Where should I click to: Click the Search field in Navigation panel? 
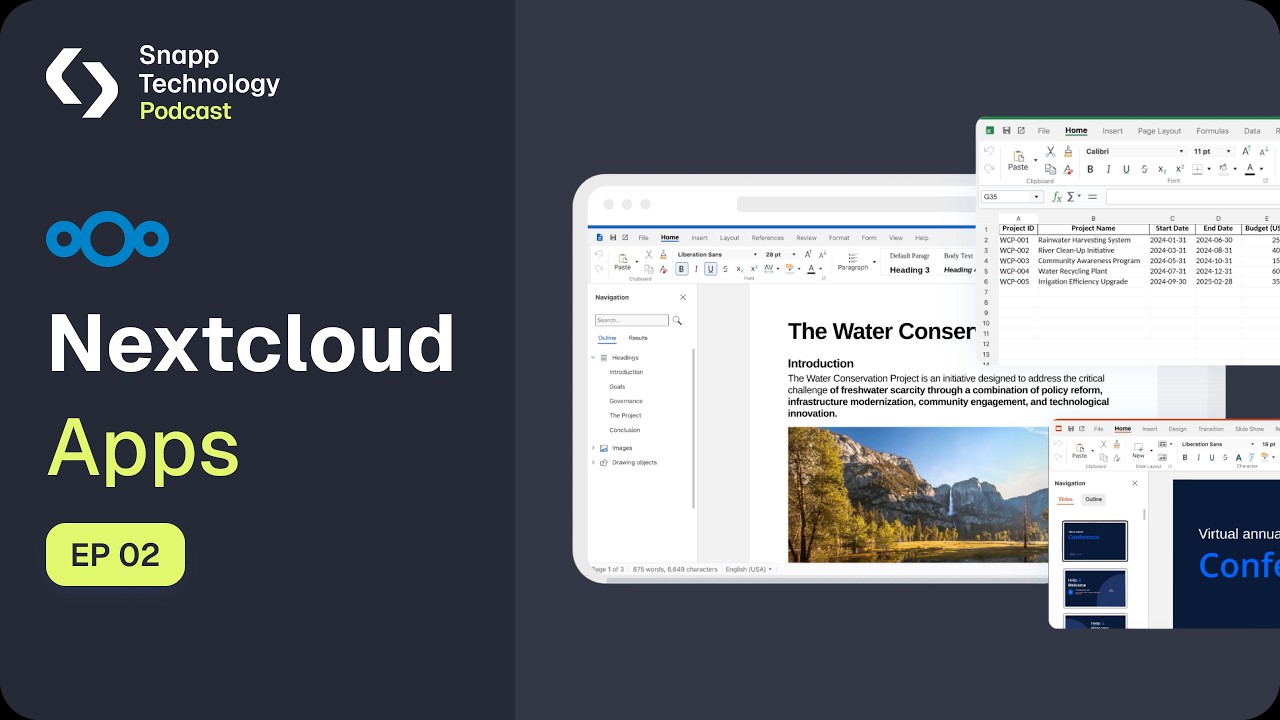pyautogui.click(x=632, y=321)
